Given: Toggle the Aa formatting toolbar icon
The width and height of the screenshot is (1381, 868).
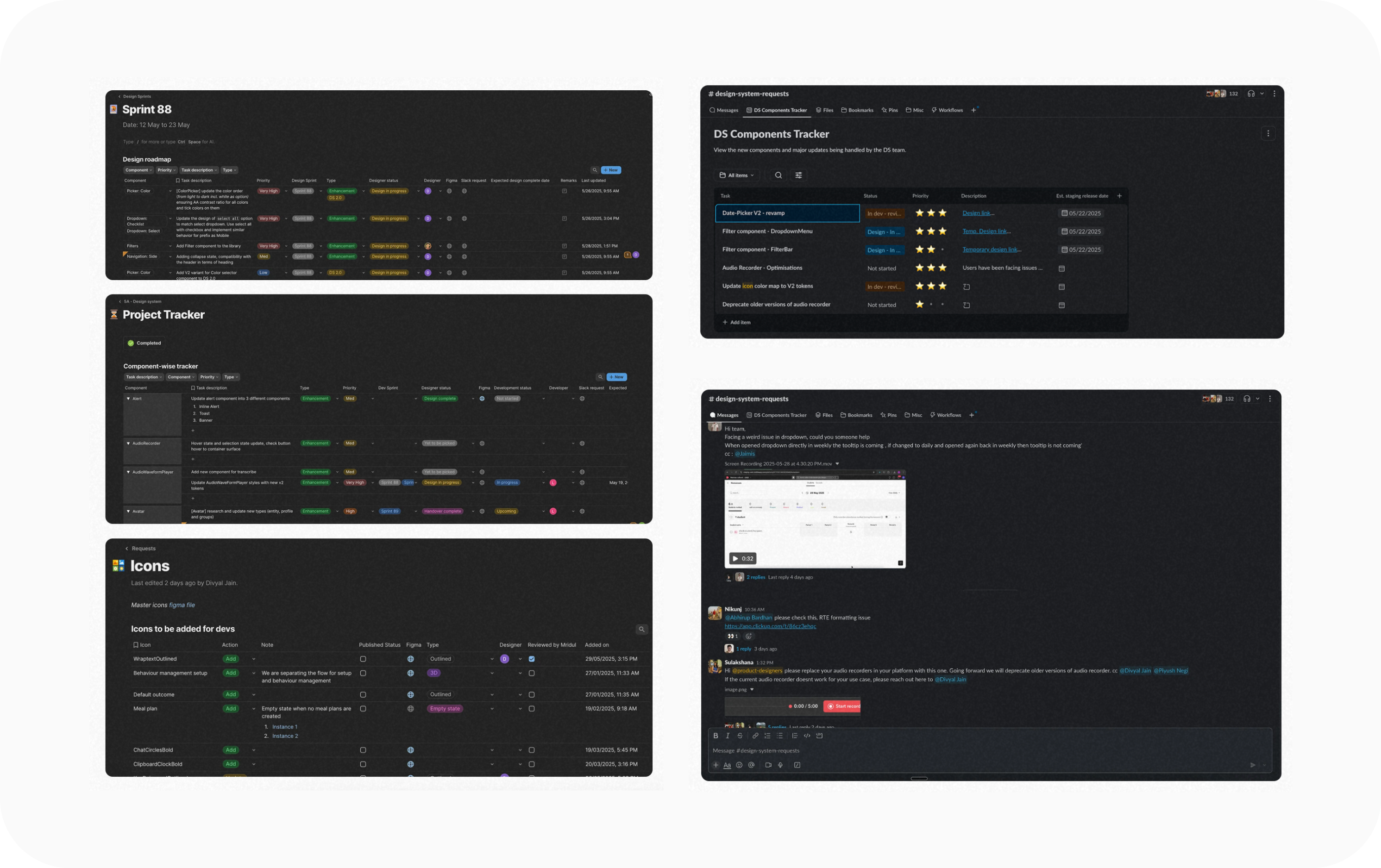Looking at the screenshot, I should (727, 765).
